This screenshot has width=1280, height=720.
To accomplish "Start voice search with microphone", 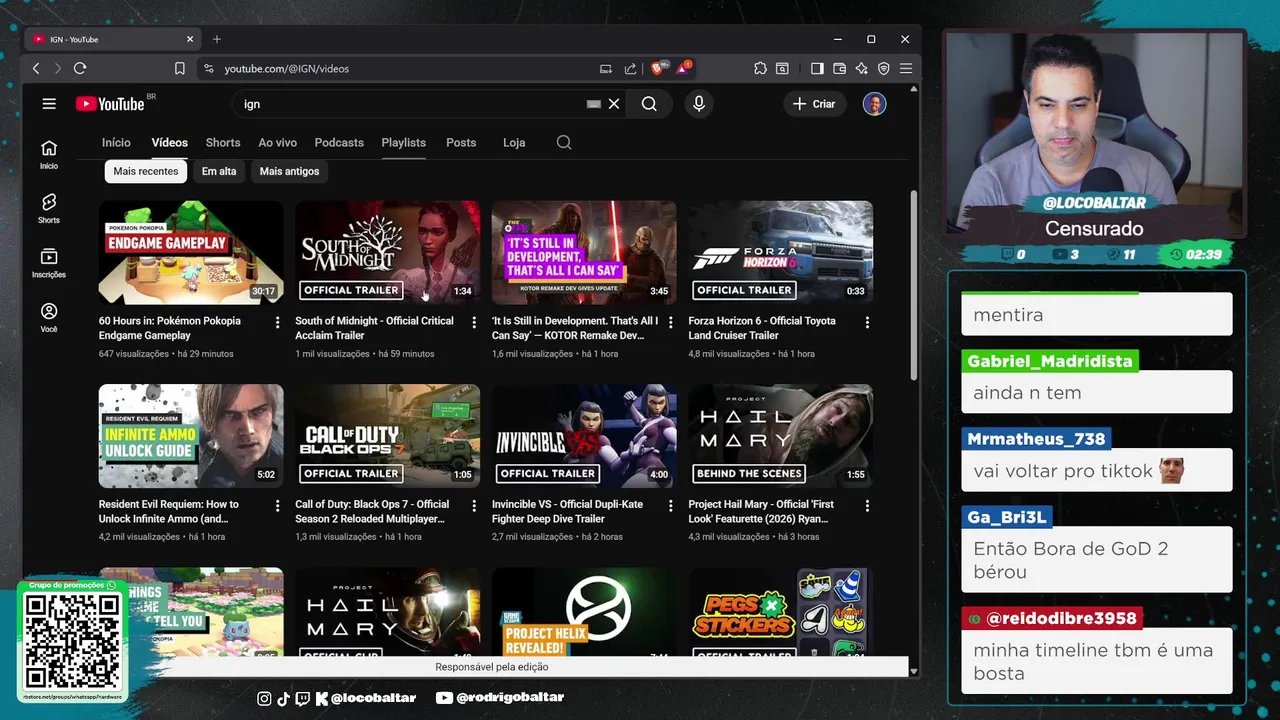I will pos(698,104).
